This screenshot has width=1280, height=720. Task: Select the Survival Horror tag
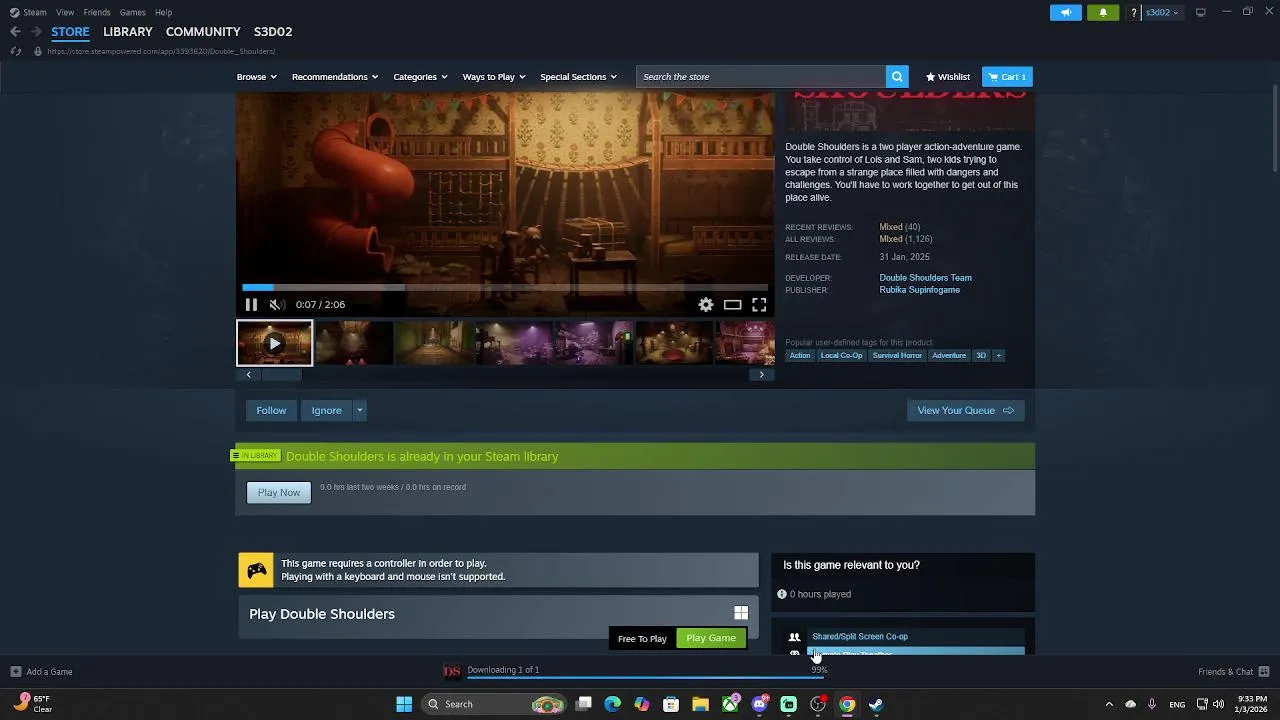click(897, 355)
